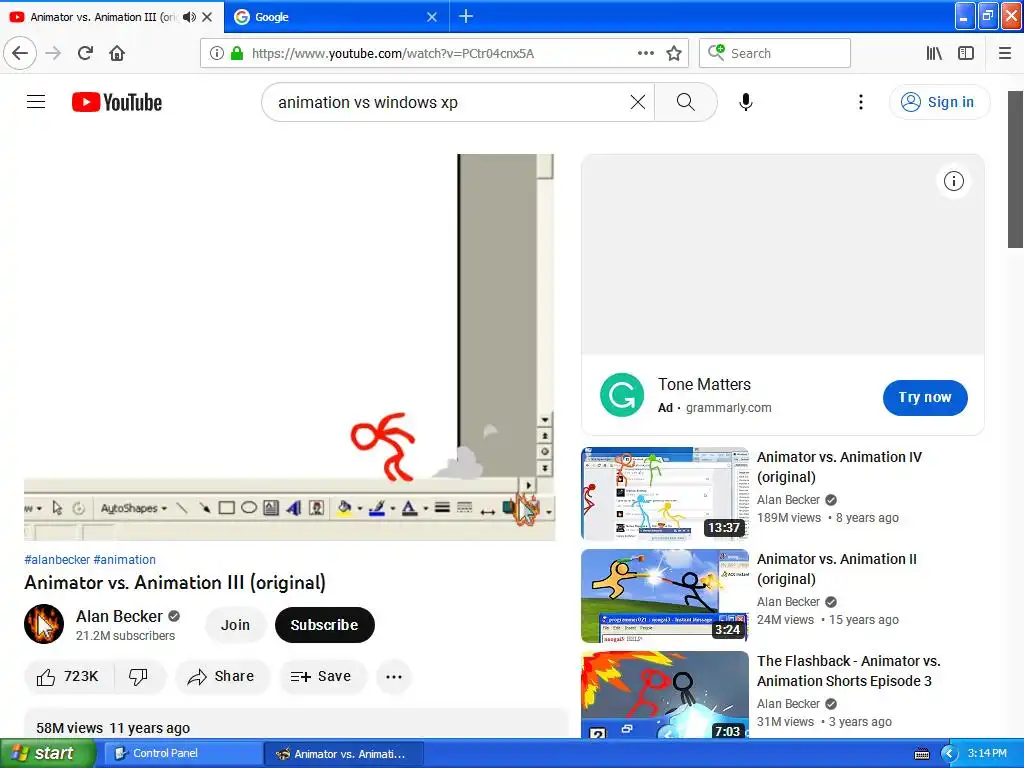The height and width of the screenshot is (768, 1024).
Task: Like the video with thumbs up
Action: pos(68,677)
